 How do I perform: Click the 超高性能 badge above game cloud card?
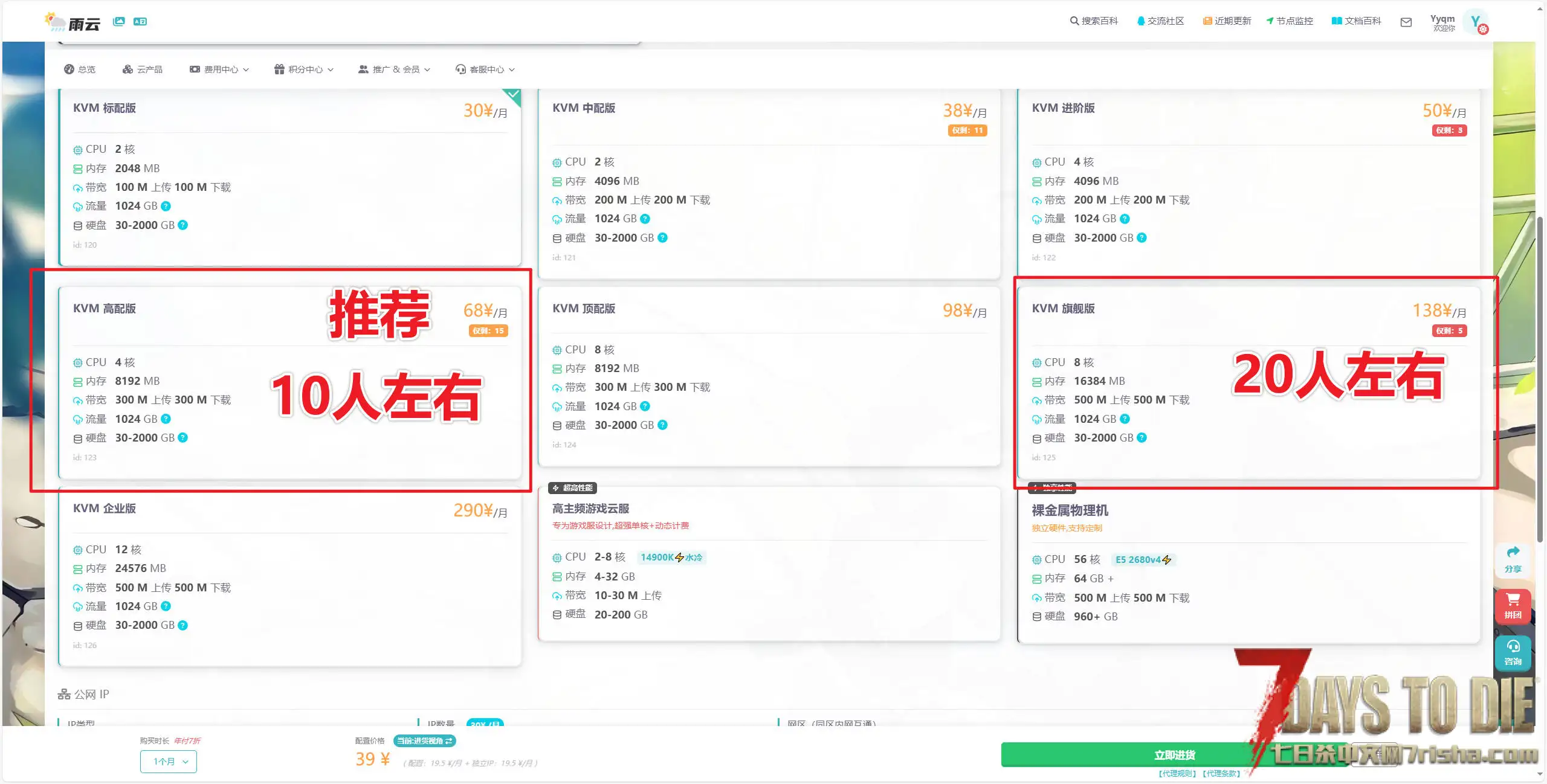pyautogui.click(x=572, y=488)
